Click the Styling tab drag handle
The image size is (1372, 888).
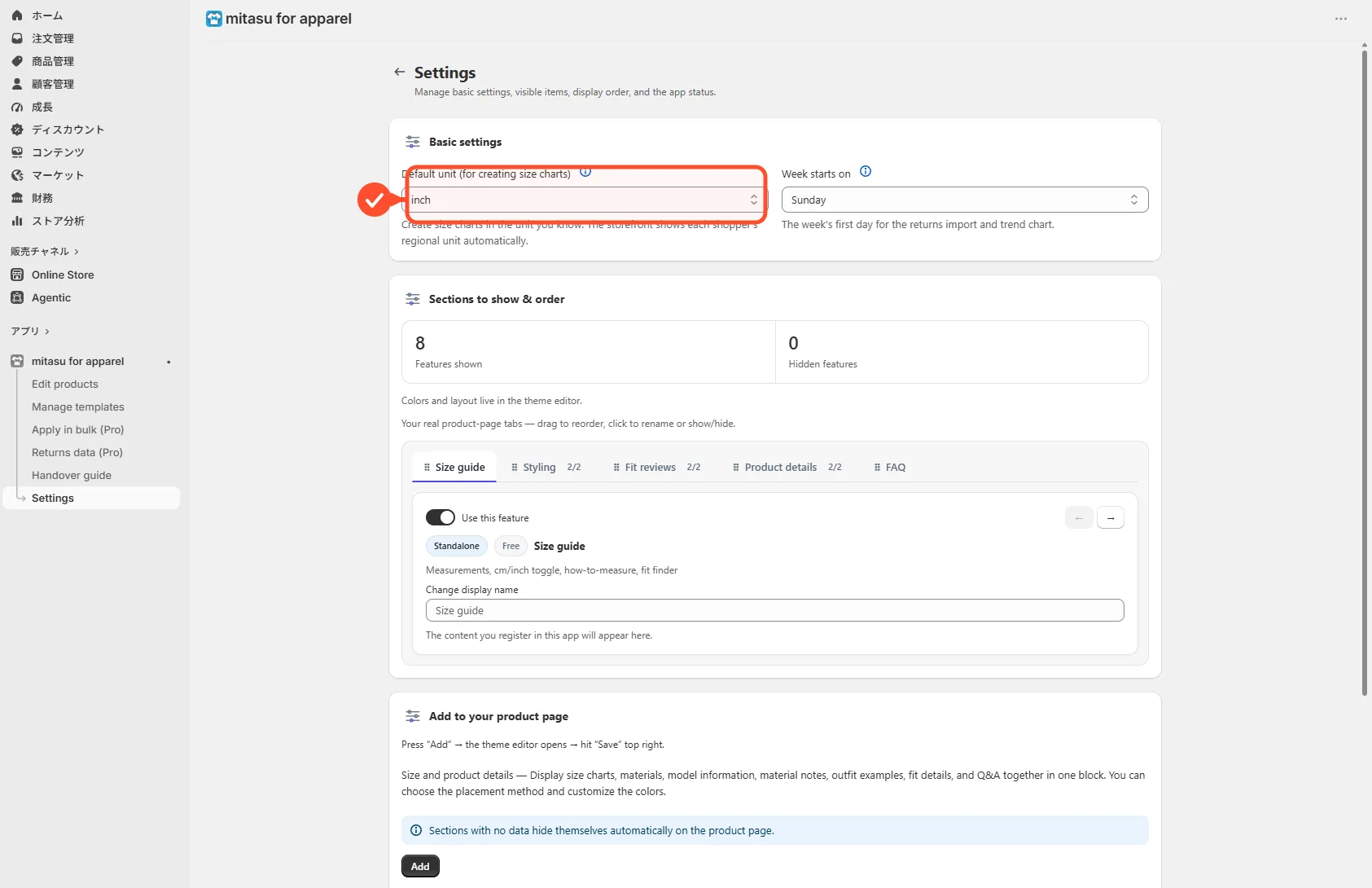[515, 467]
